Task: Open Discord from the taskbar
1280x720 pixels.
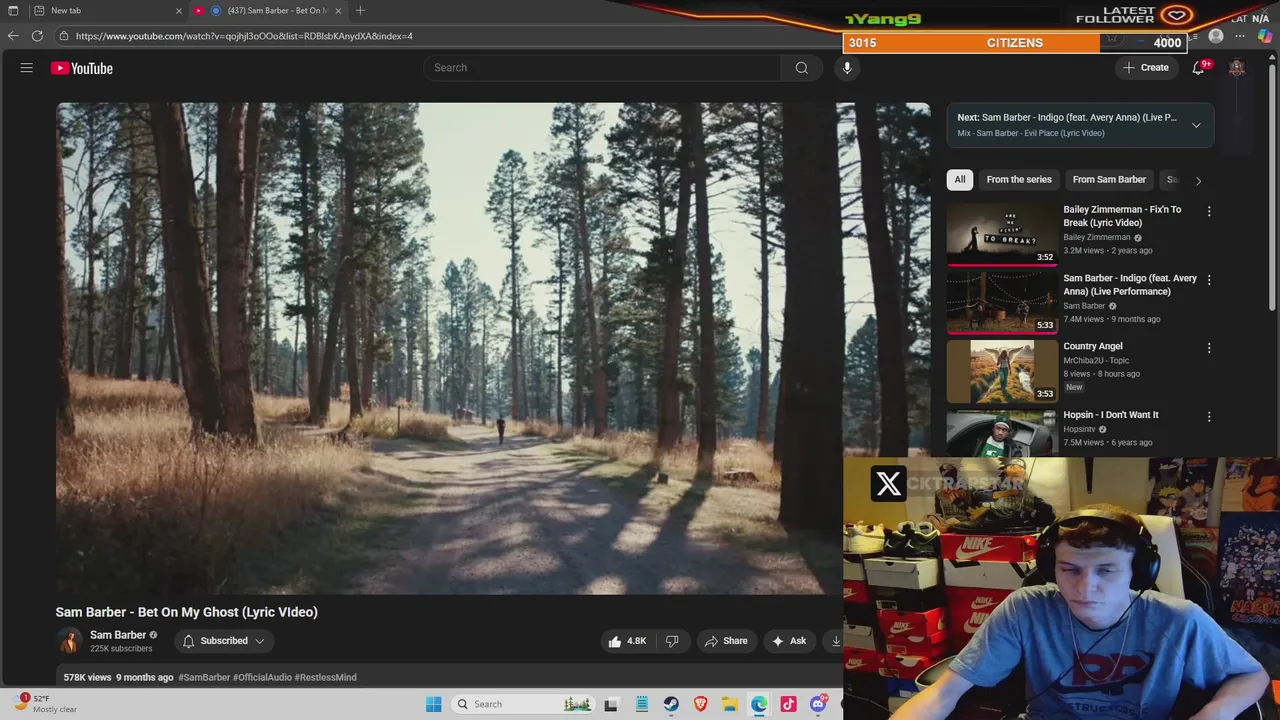Action: tap(818, 704)
